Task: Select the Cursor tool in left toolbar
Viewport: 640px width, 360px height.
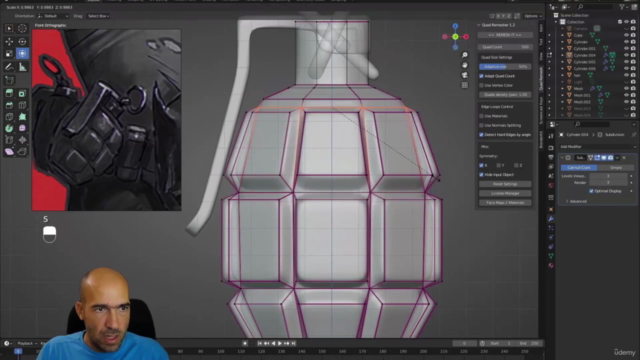Action: click(22, 28)
